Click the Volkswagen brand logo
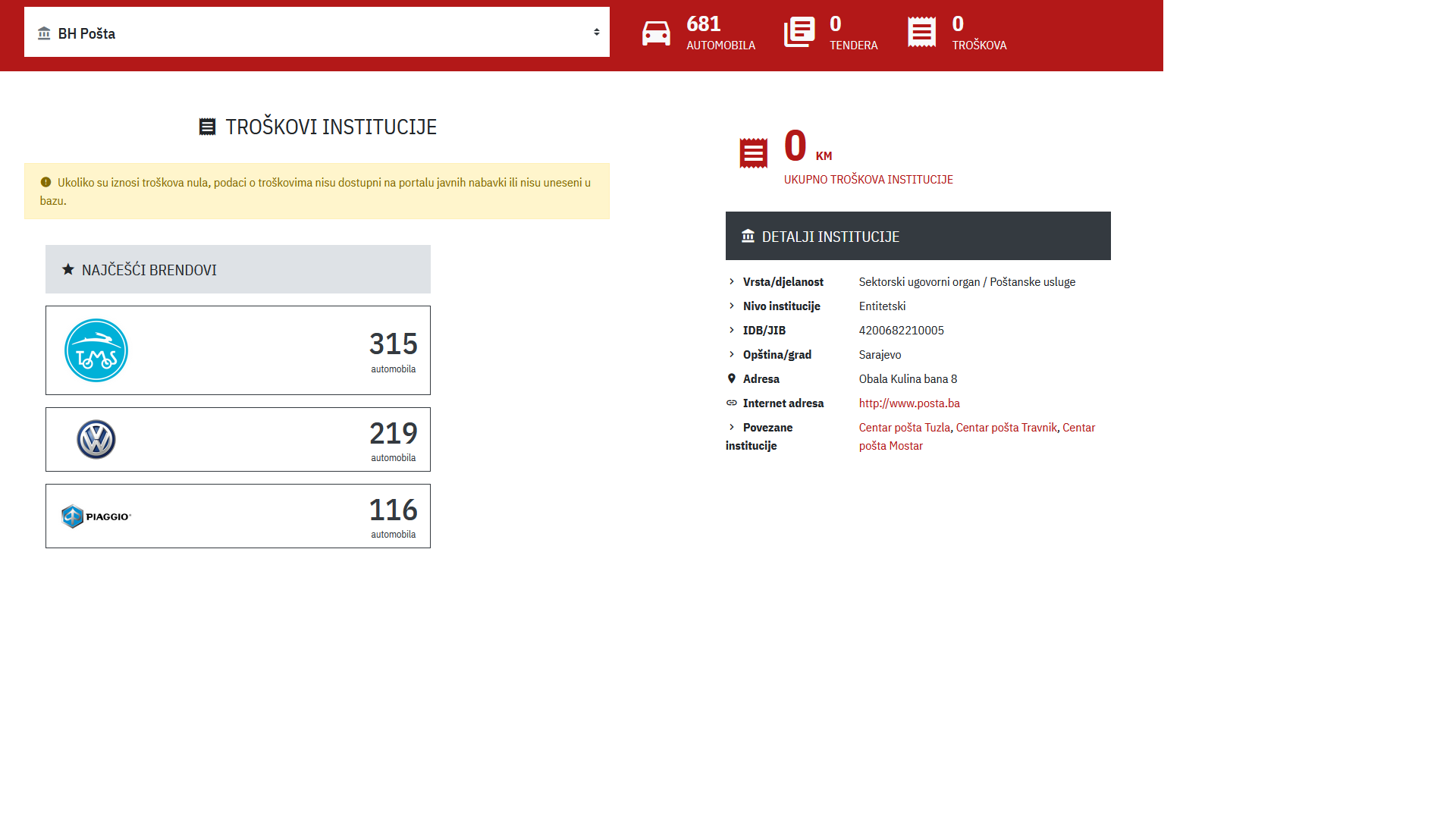 pos(96,440)
